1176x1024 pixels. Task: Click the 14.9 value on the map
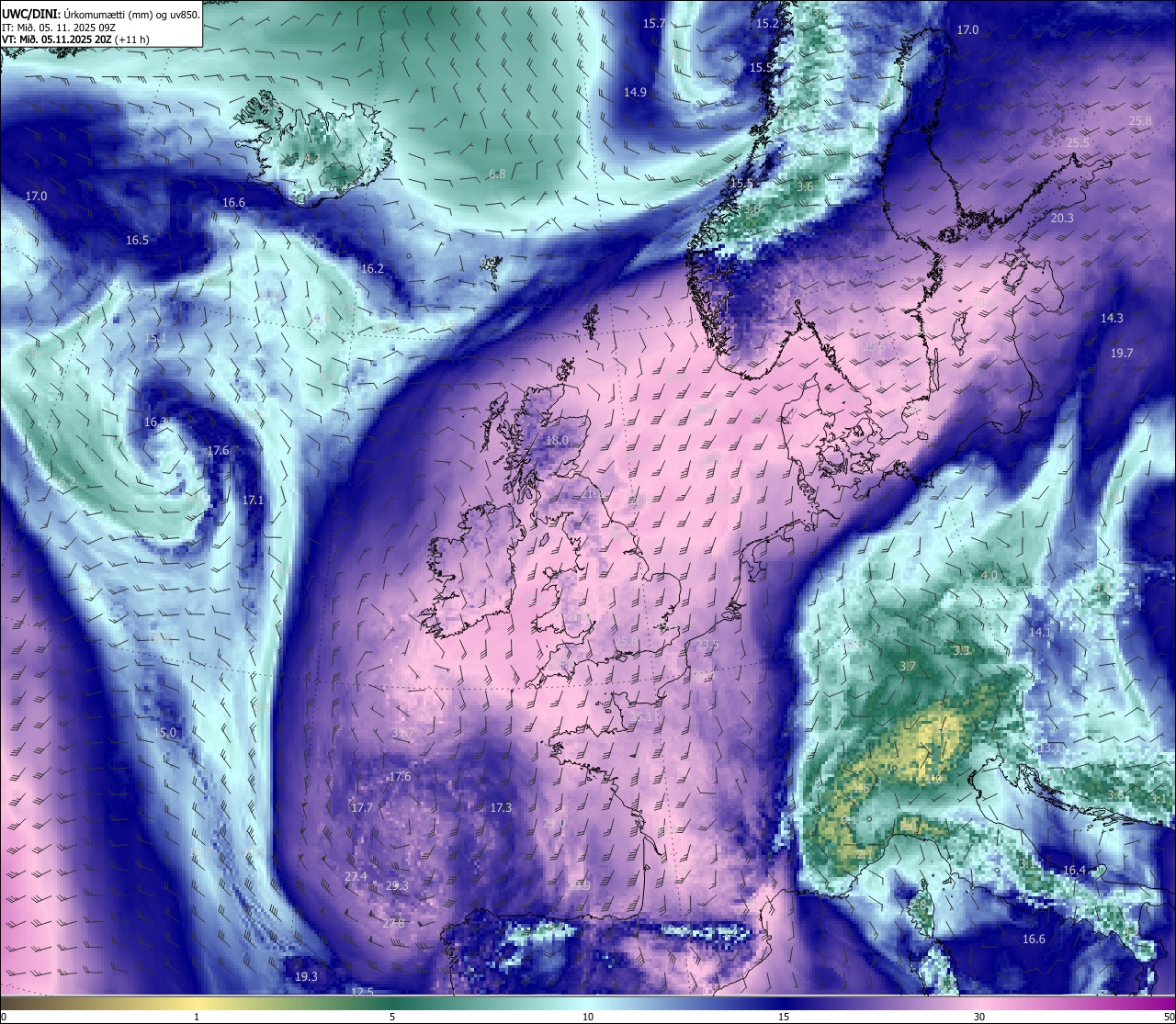(635, 92)
